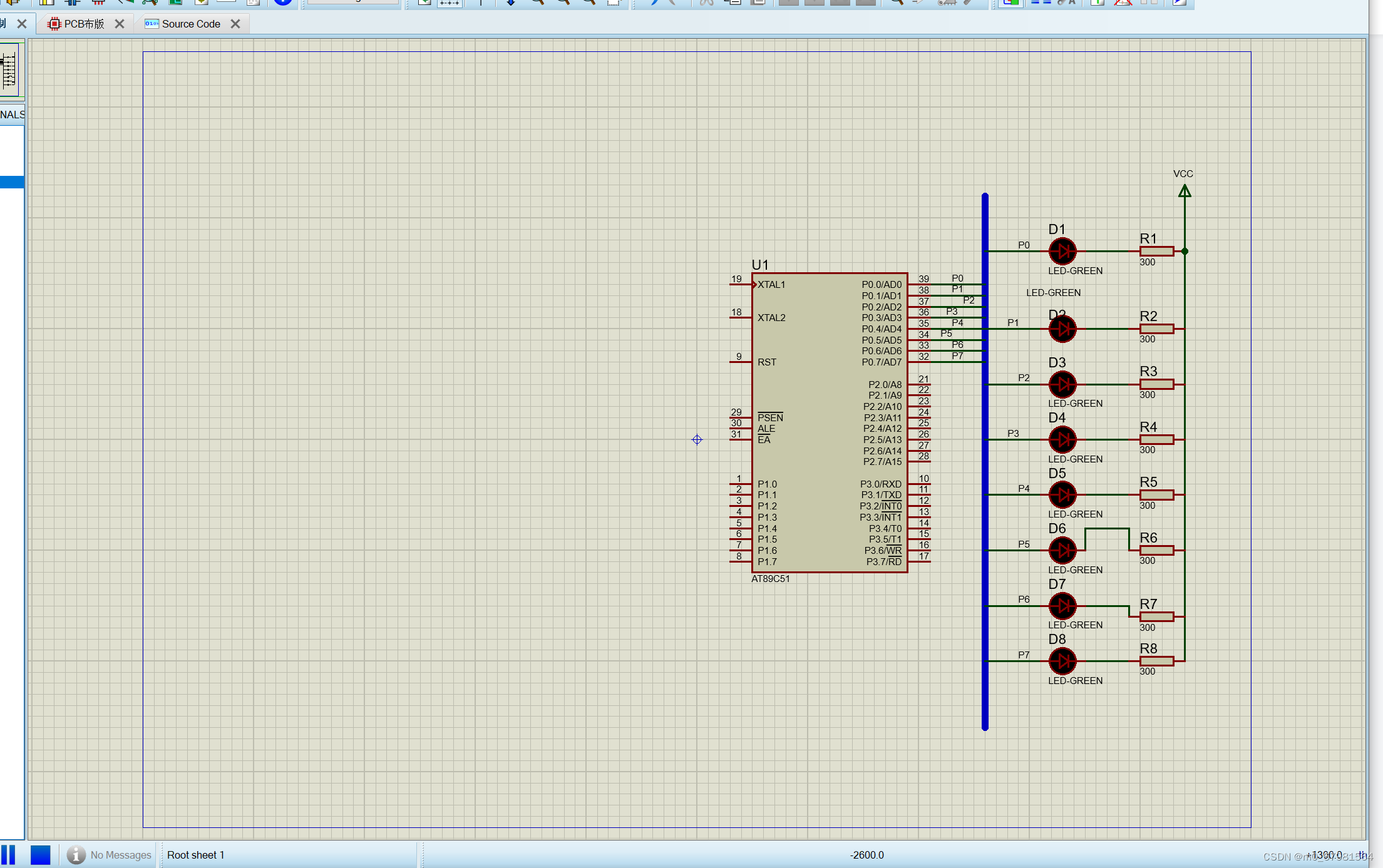Select the D1 green LED symbol

(1062, 251)
